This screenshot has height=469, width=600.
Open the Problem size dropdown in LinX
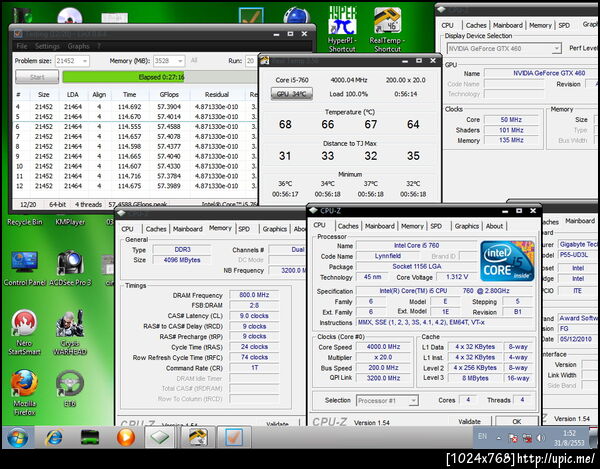[x=72, y=61]
